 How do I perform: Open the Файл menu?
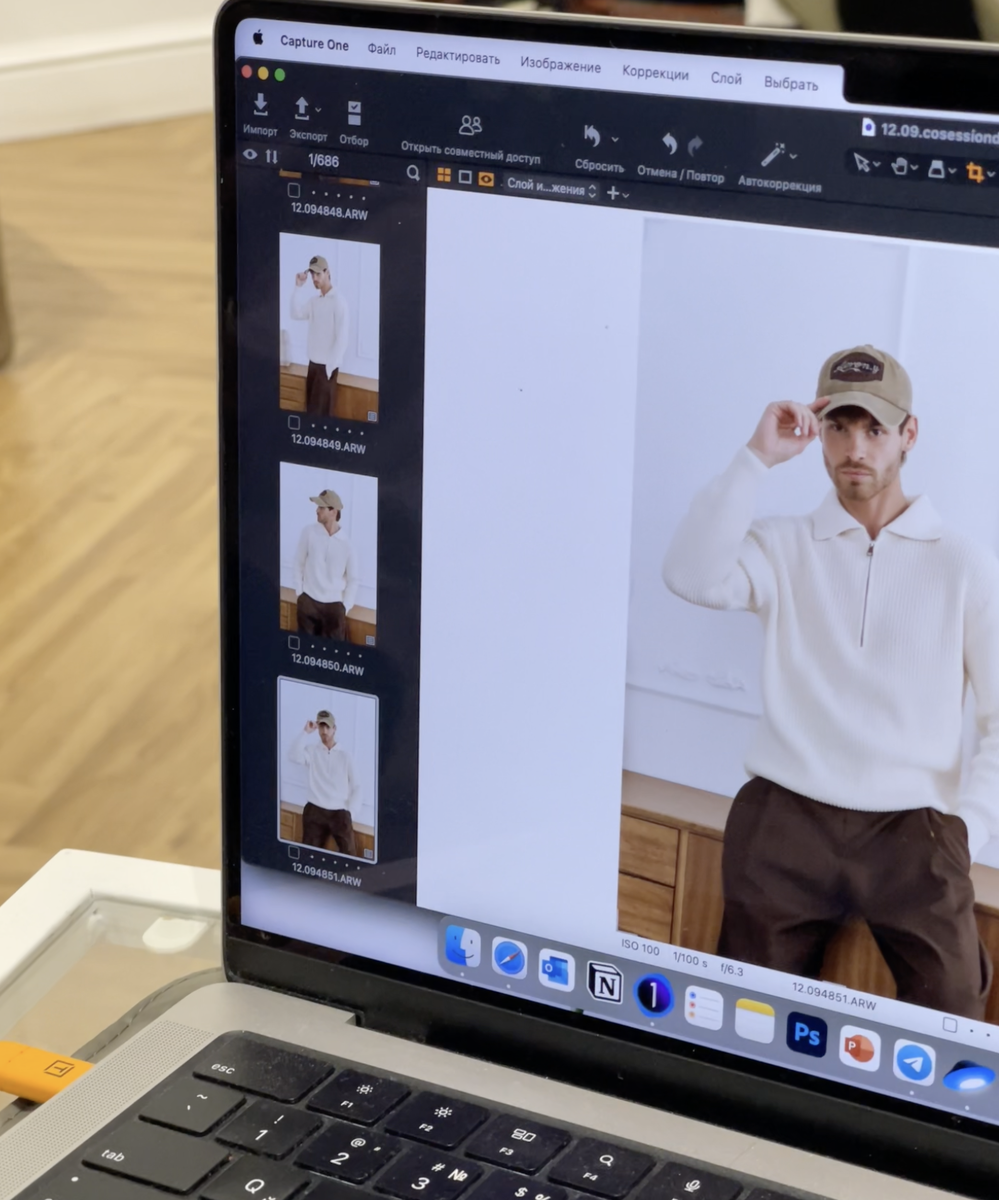381,49
